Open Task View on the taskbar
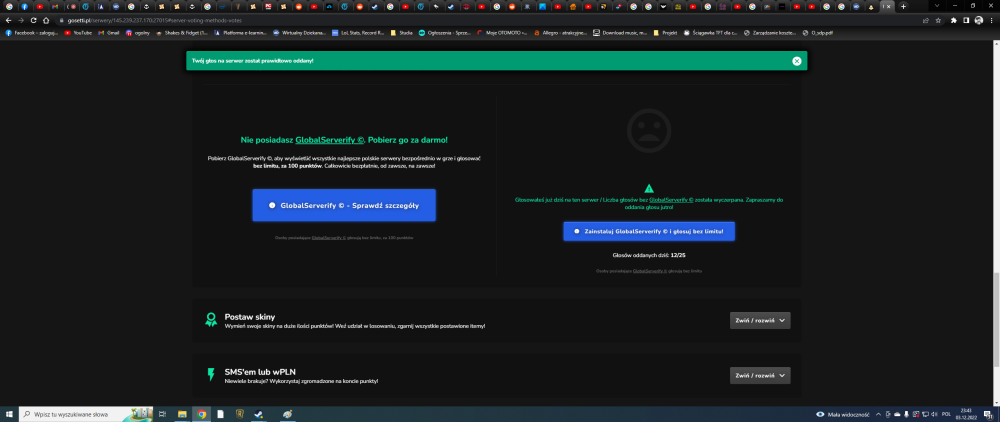The width and height of the screenshot is (1000, 422). pos(162,414)
